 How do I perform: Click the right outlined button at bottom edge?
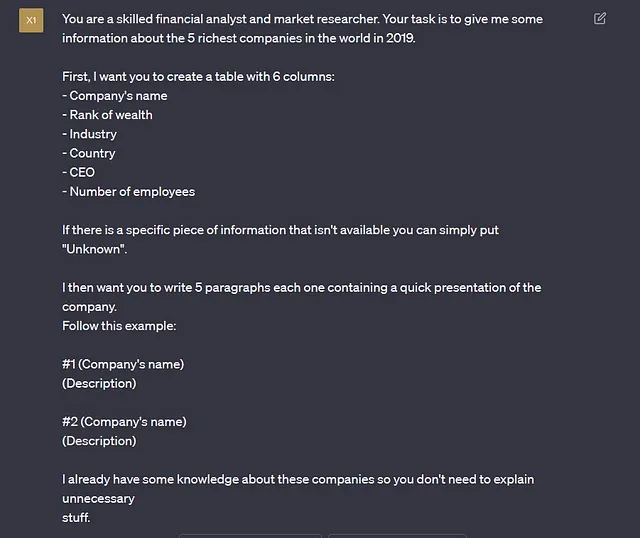pos(397,536)
